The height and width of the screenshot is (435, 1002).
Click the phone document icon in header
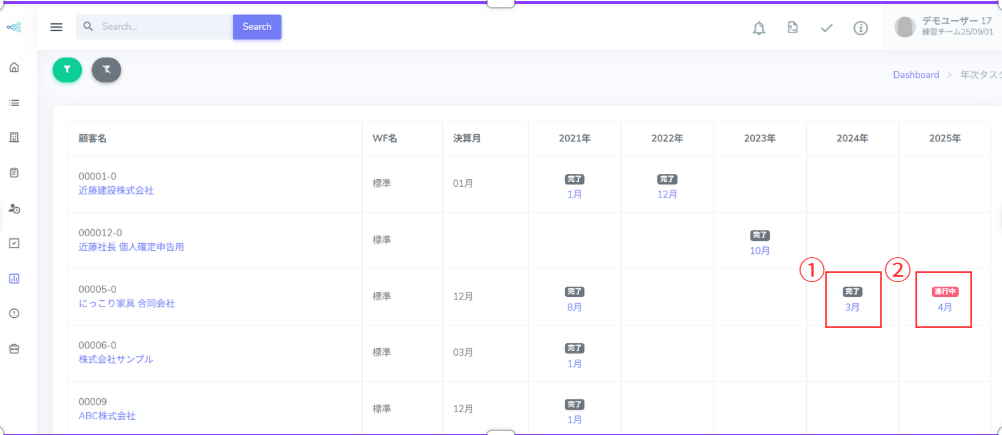pyautogui.click(x=792, y=27)
